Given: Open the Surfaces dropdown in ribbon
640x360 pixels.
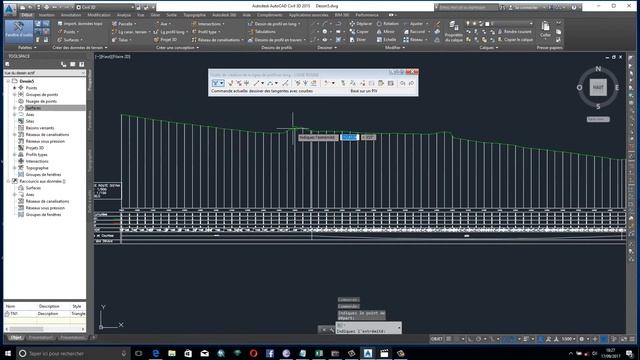Looking at the screenshot, I should pos(71,40).
